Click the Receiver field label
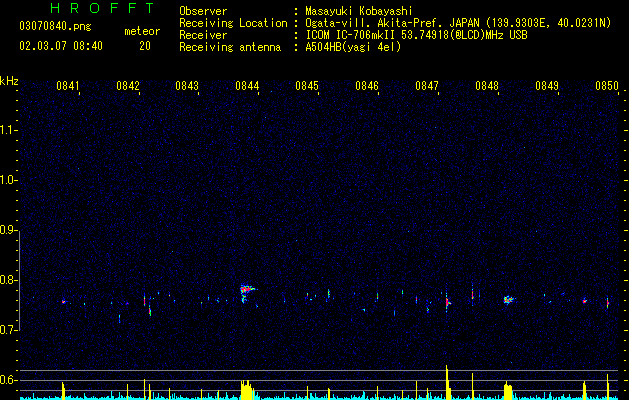Screen dimensions: 629x400 (203, 35)
